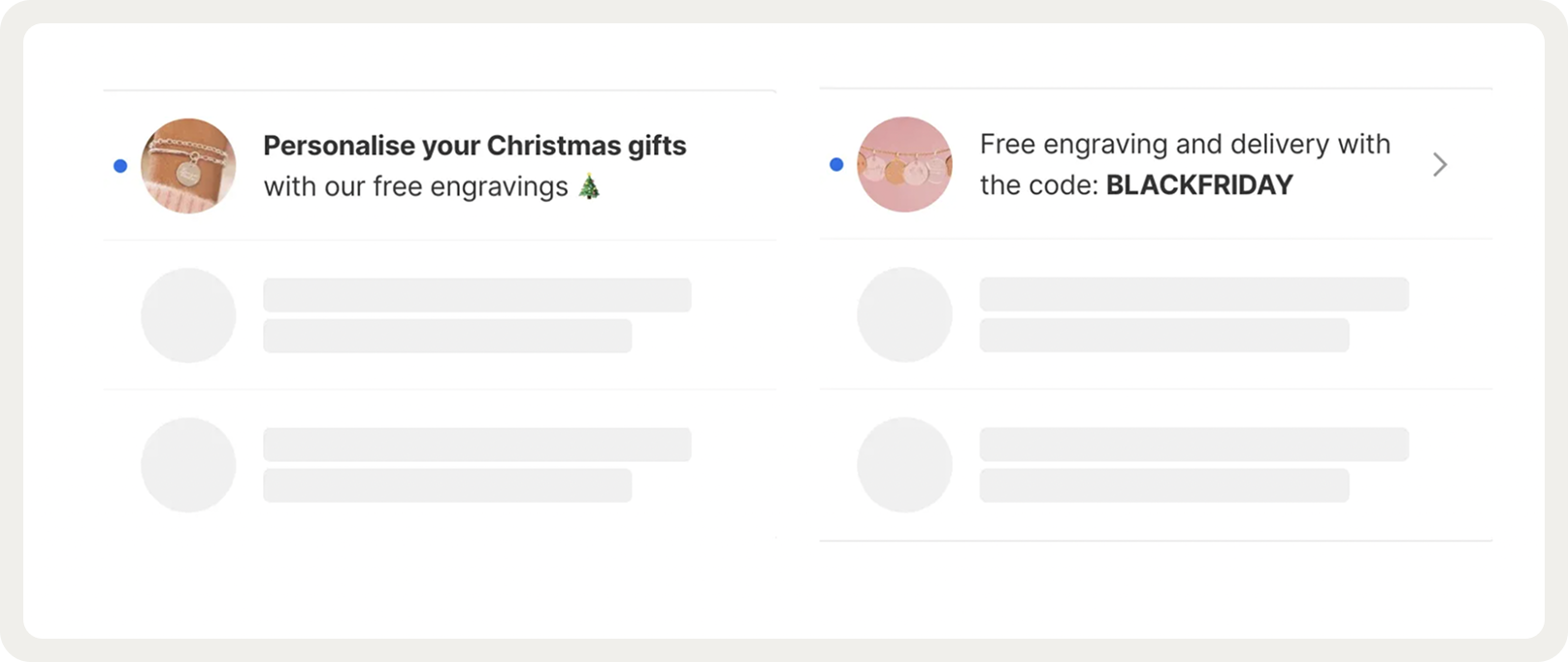This screenshot has width=1568, height=662.
Task: Click the second-row upper skeleton bar in right list
Action: coord(1193,294)
